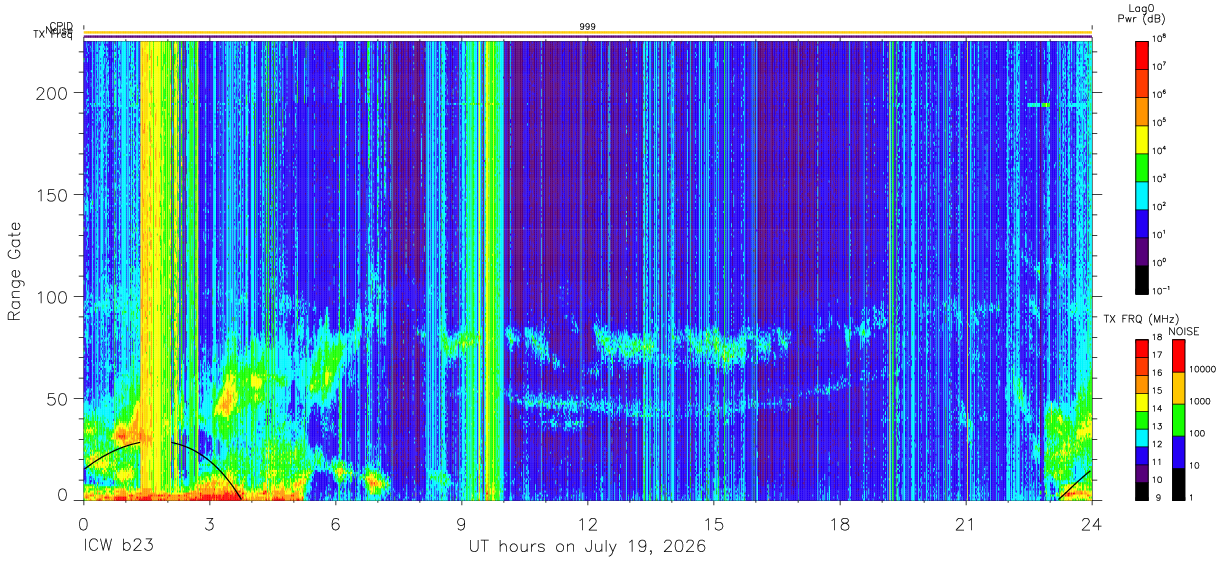Viewport: 1228px width, 567px height.
Task: Click the "TX FRQ (MHz)" colorbar title
Action: pos(1139,319)
